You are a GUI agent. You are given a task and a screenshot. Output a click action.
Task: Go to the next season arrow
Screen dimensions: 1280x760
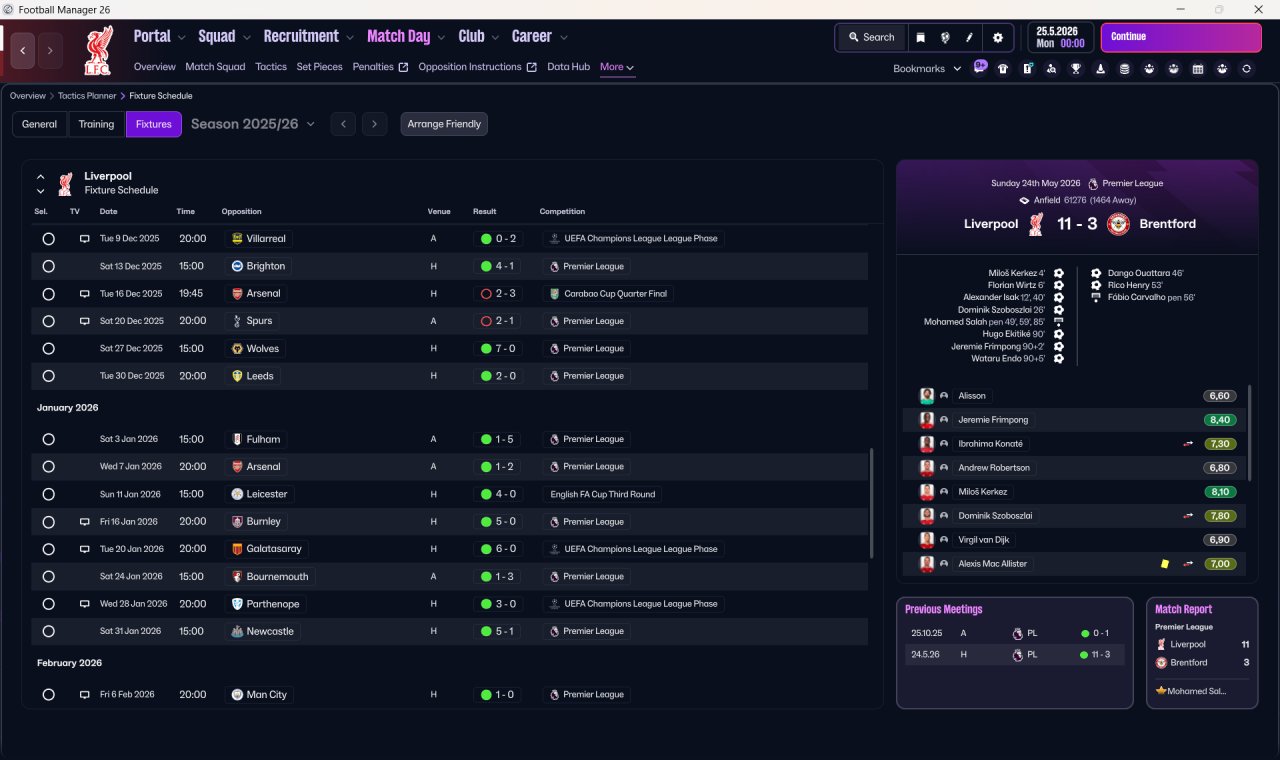[x=374, y=124]
